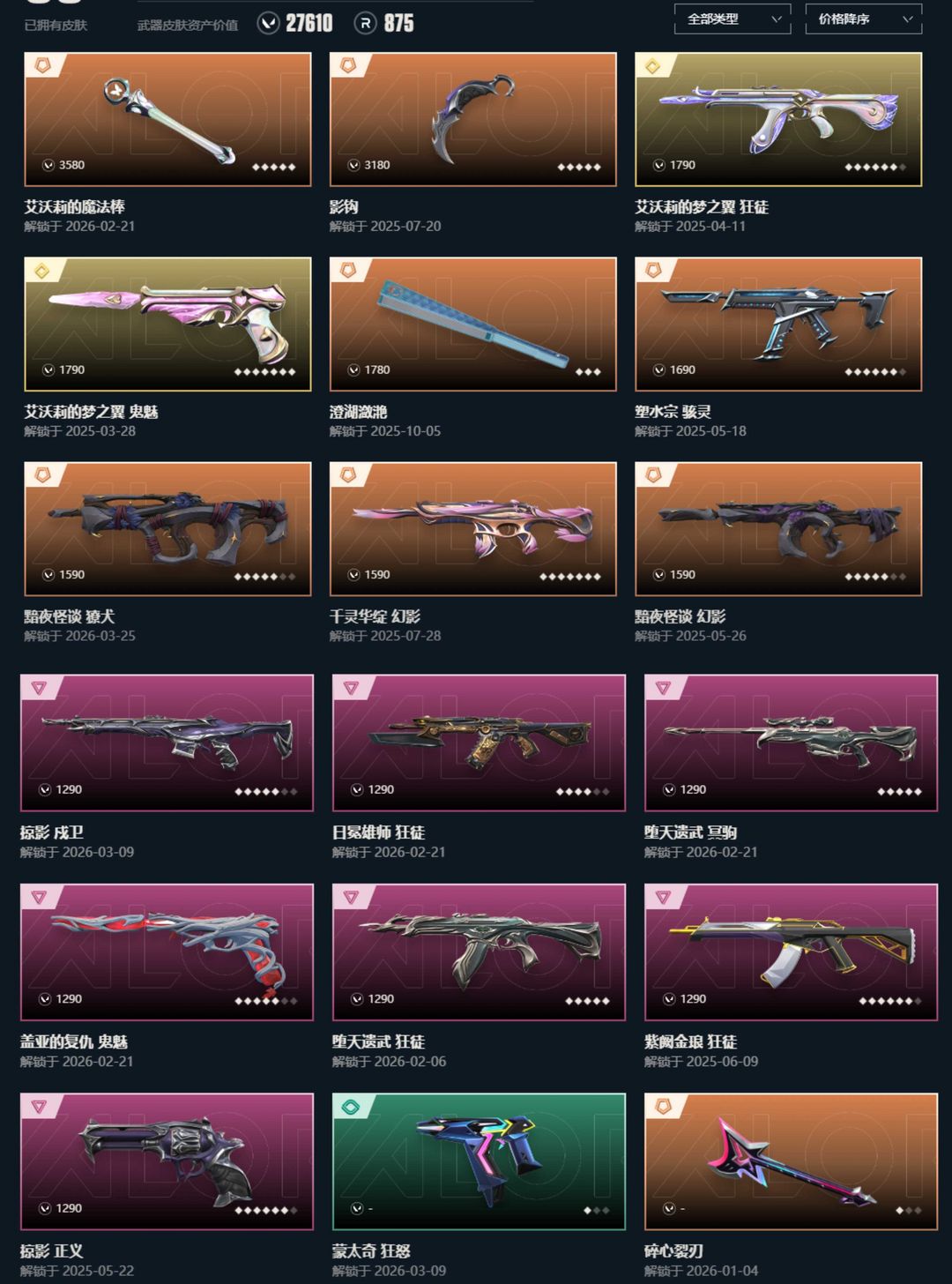This screenshot has width=952, height=1284.
Task: Click the tier badge on 艾沃莉的魔法棒 card
Action: (x=41, y=65)
